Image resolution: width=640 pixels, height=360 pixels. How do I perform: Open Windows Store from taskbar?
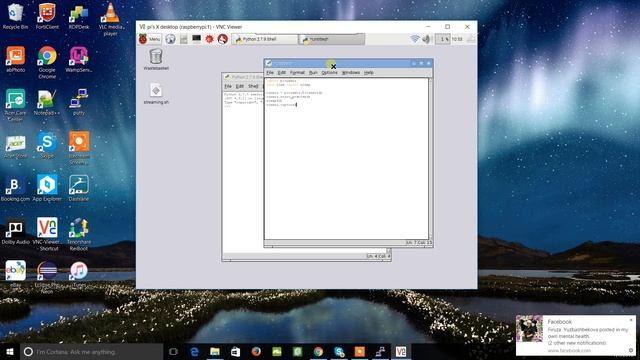coord(236,352)
